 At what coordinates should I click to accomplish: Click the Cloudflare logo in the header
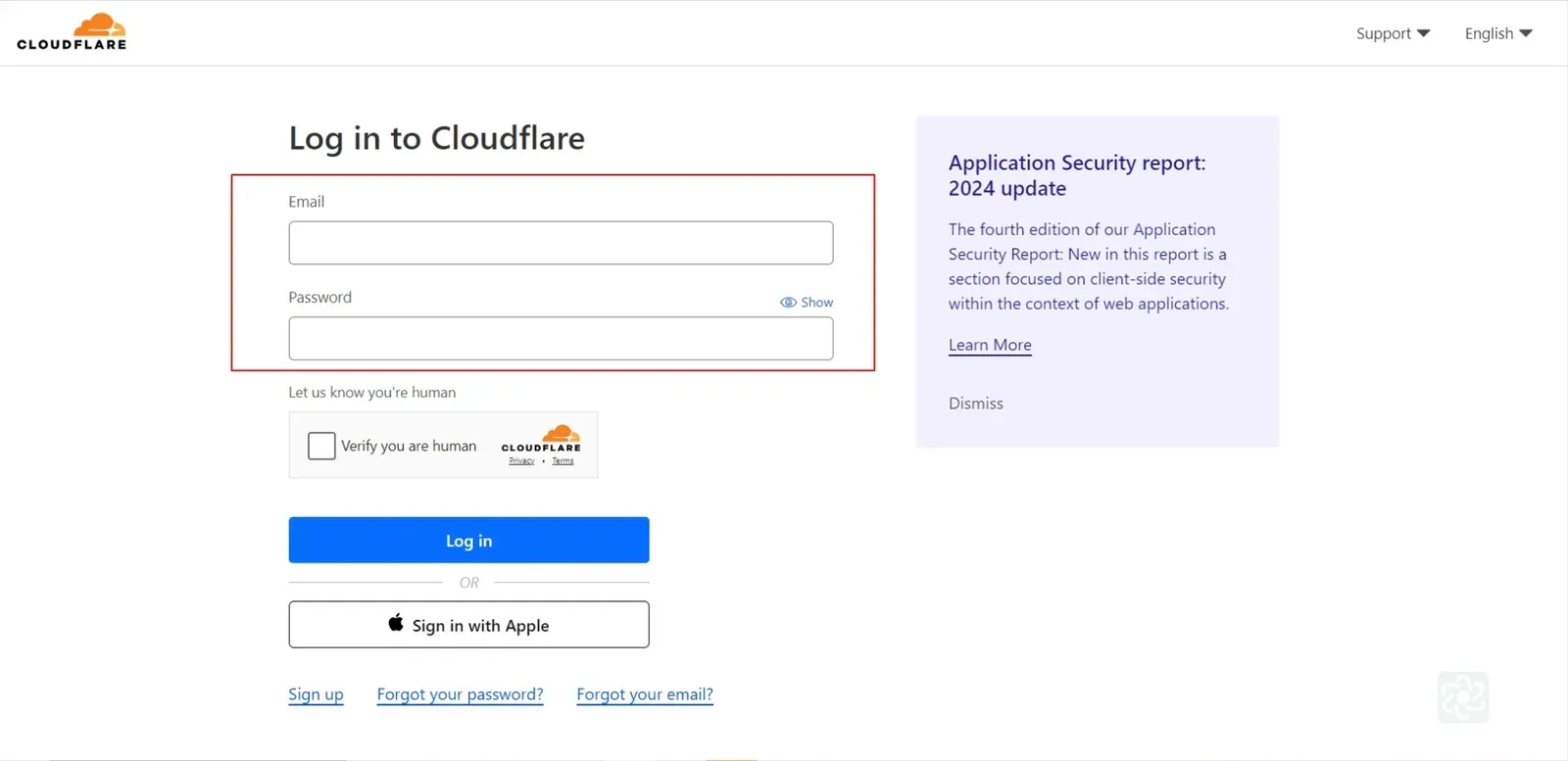coord(72,32)
